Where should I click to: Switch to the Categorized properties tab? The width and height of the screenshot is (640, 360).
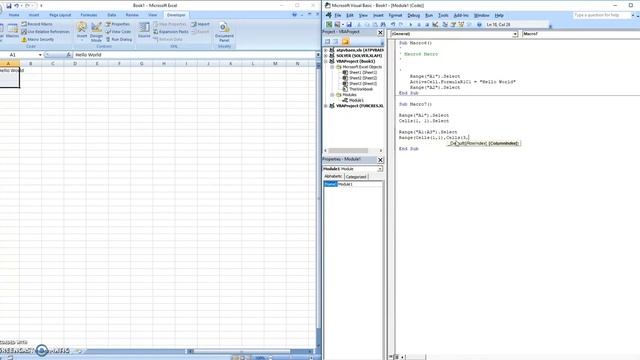(356, 177)
